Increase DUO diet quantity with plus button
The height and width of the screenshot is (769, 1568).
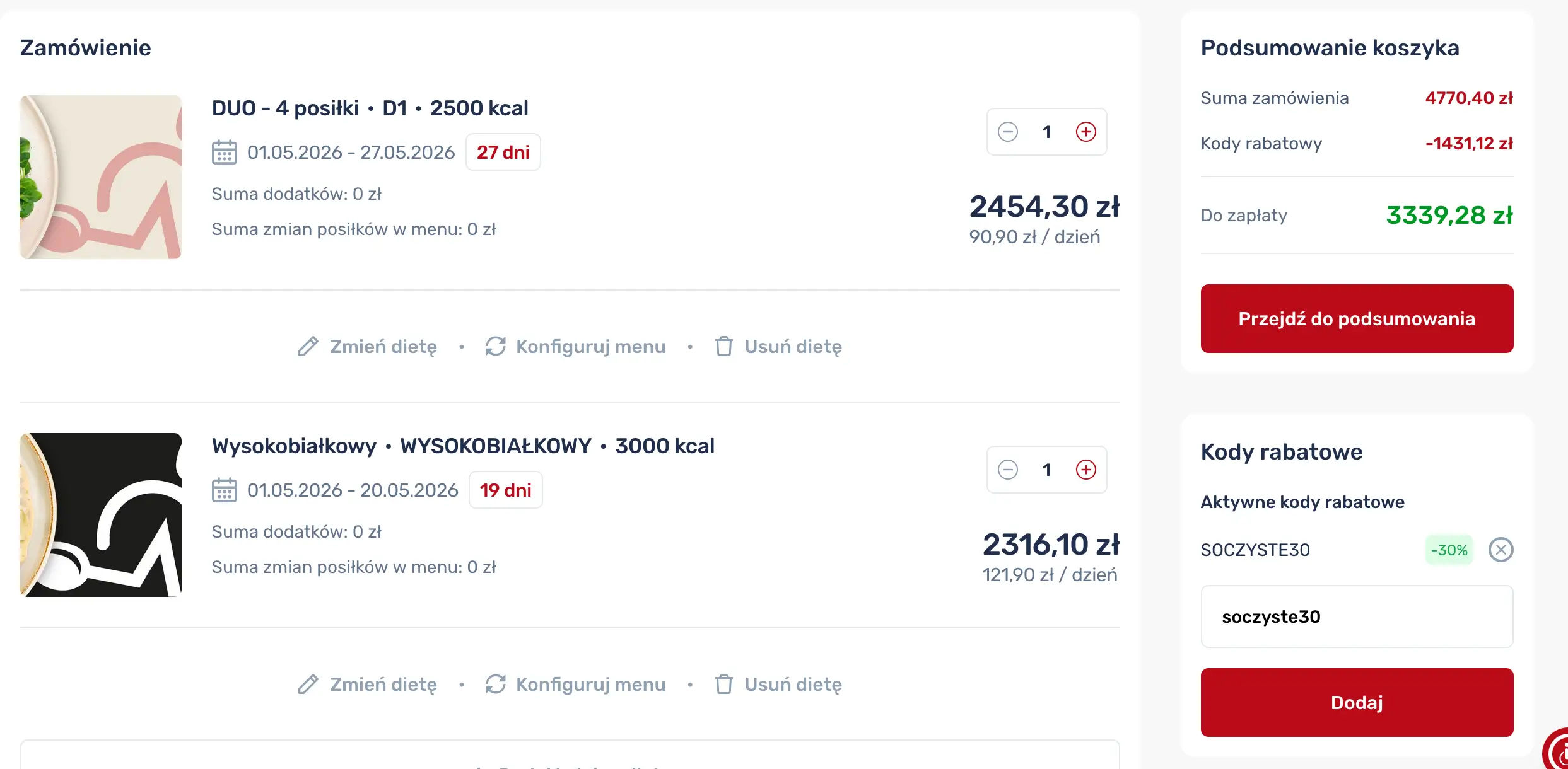(1086, 131)
